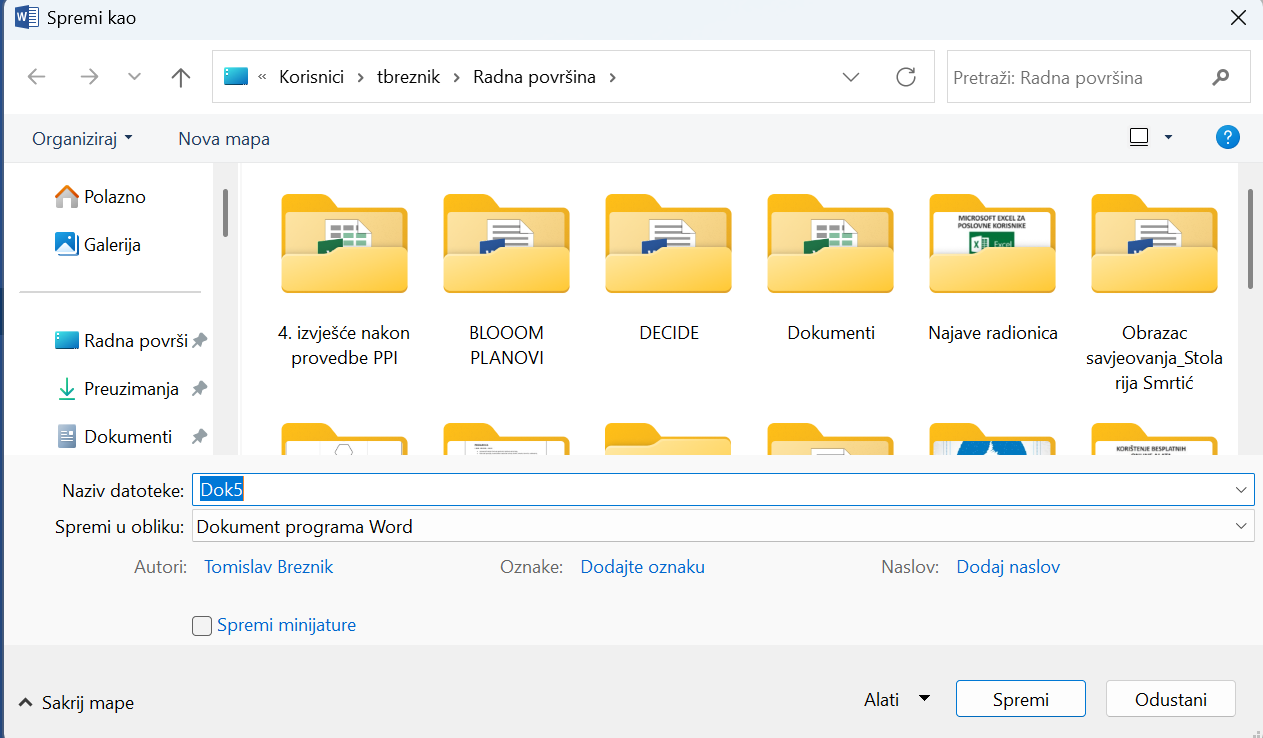The width and height of the screenshot is (1263, 738).
Task: Expand the recent locations dropdown arrow
Action: click(x=134, y=77)
